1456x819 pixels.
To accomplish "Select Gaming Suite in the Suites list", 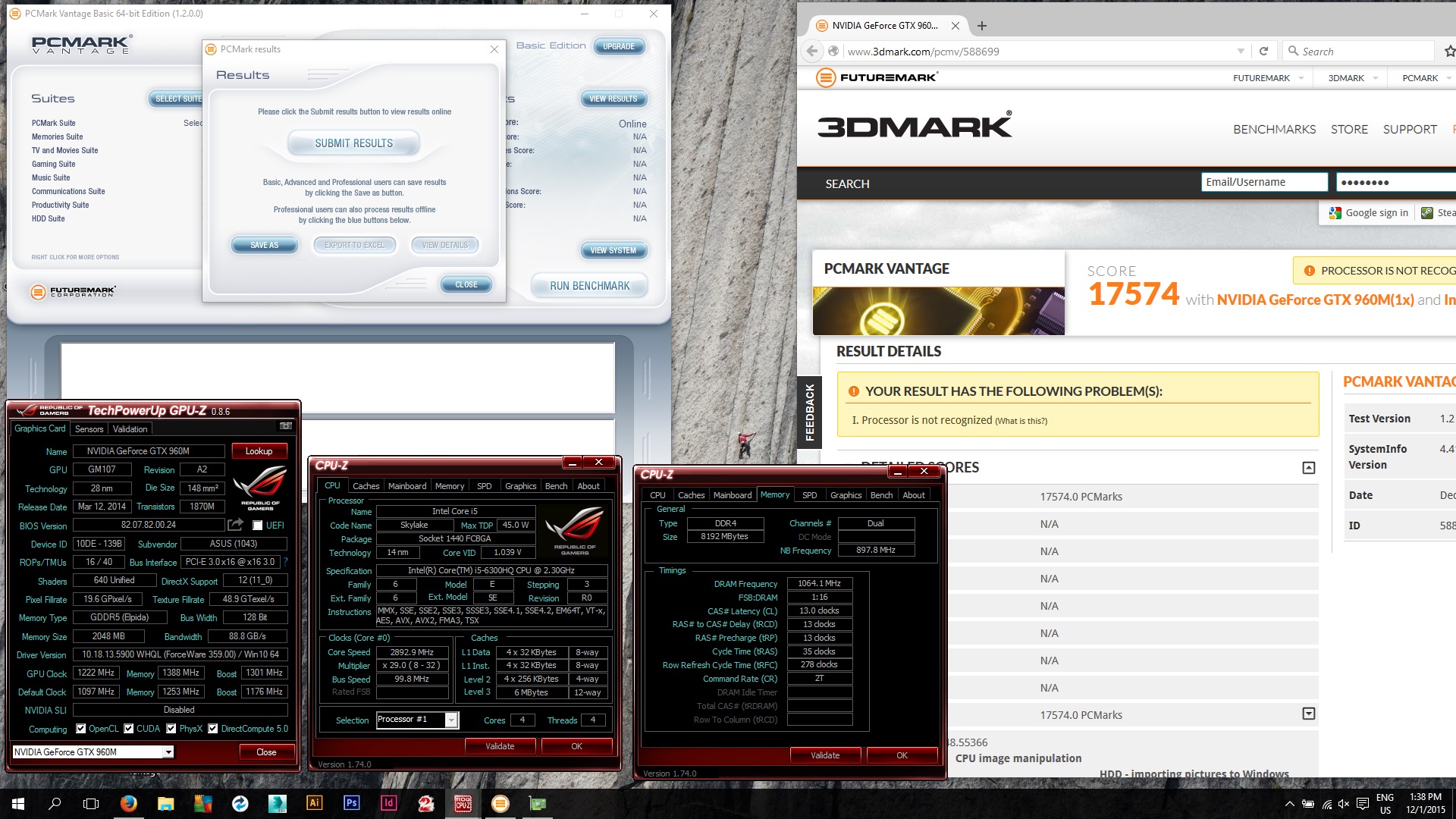I will tap(53, 164).
